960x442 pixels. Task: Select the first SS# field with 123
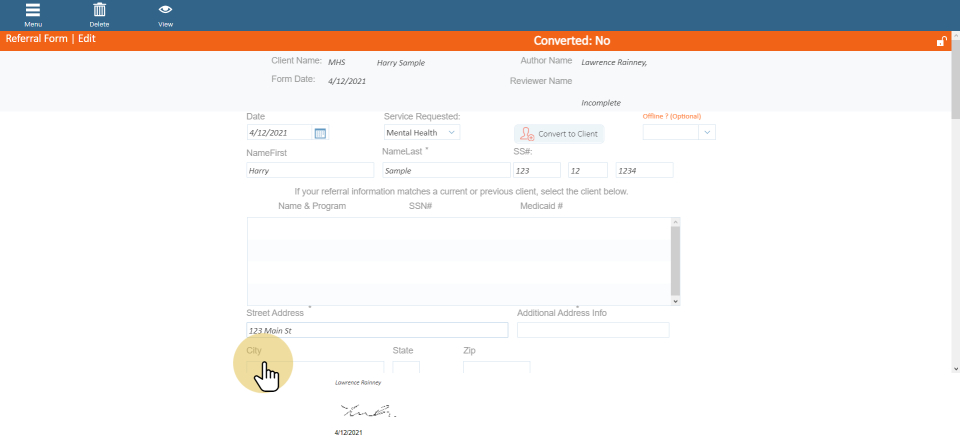[x=536, y=171]
